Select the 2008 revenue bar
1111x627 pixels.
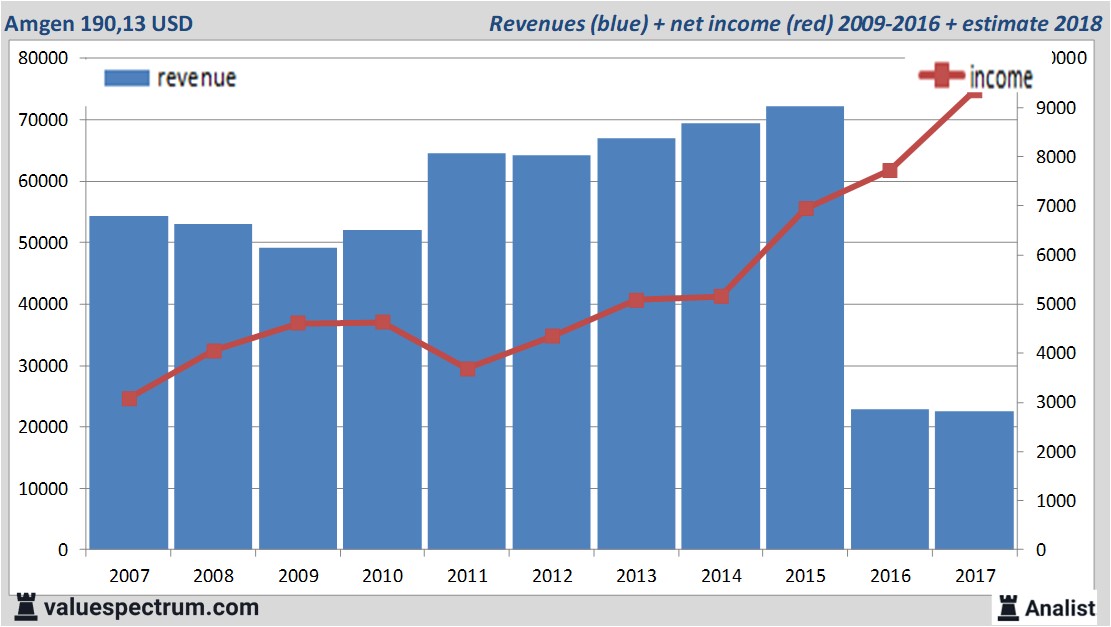pyautogui.click(x=213, y=387)
